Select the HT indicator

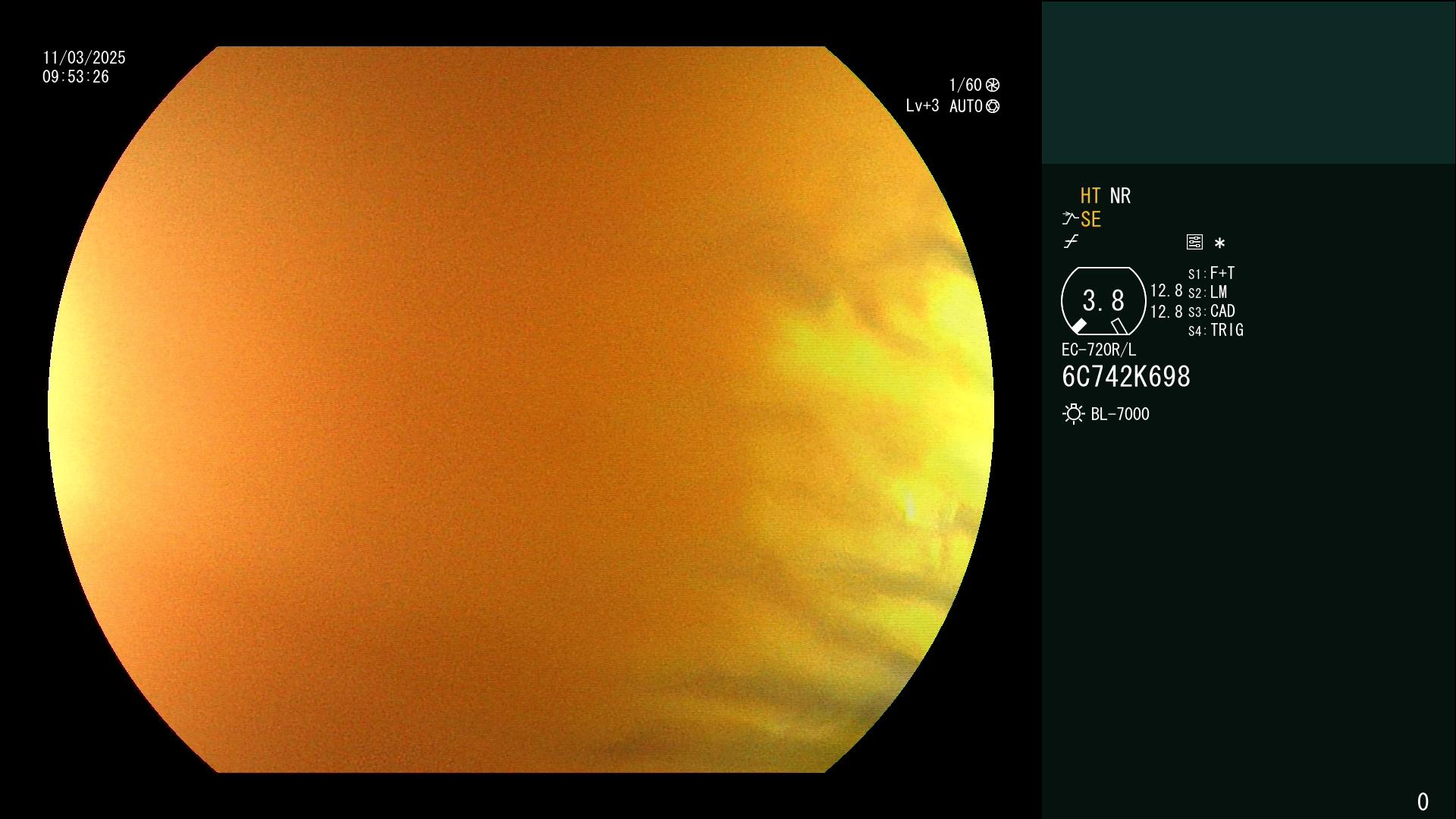click(x=1090, y=196)
